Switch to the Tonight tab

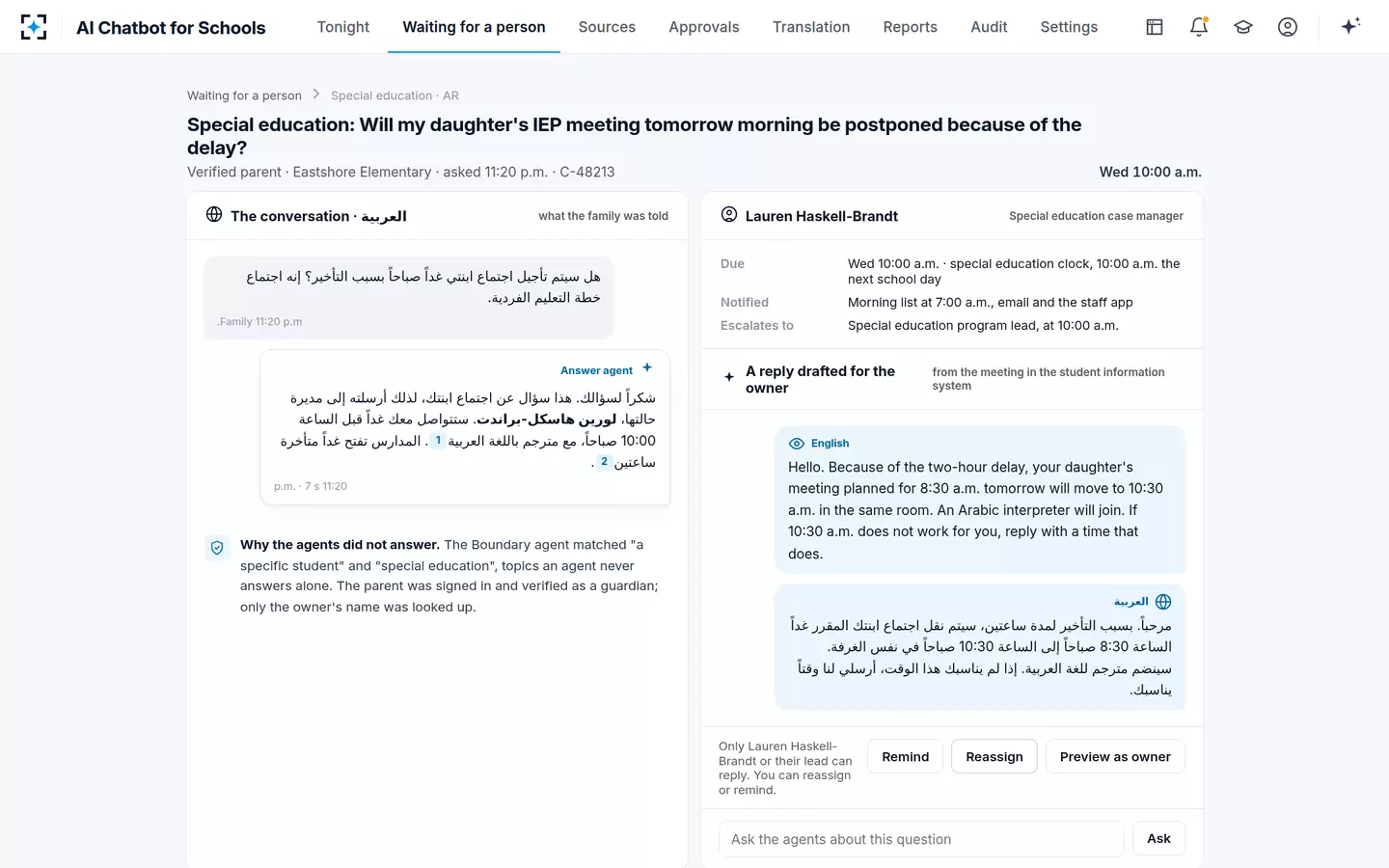click(x=343, y=27)
